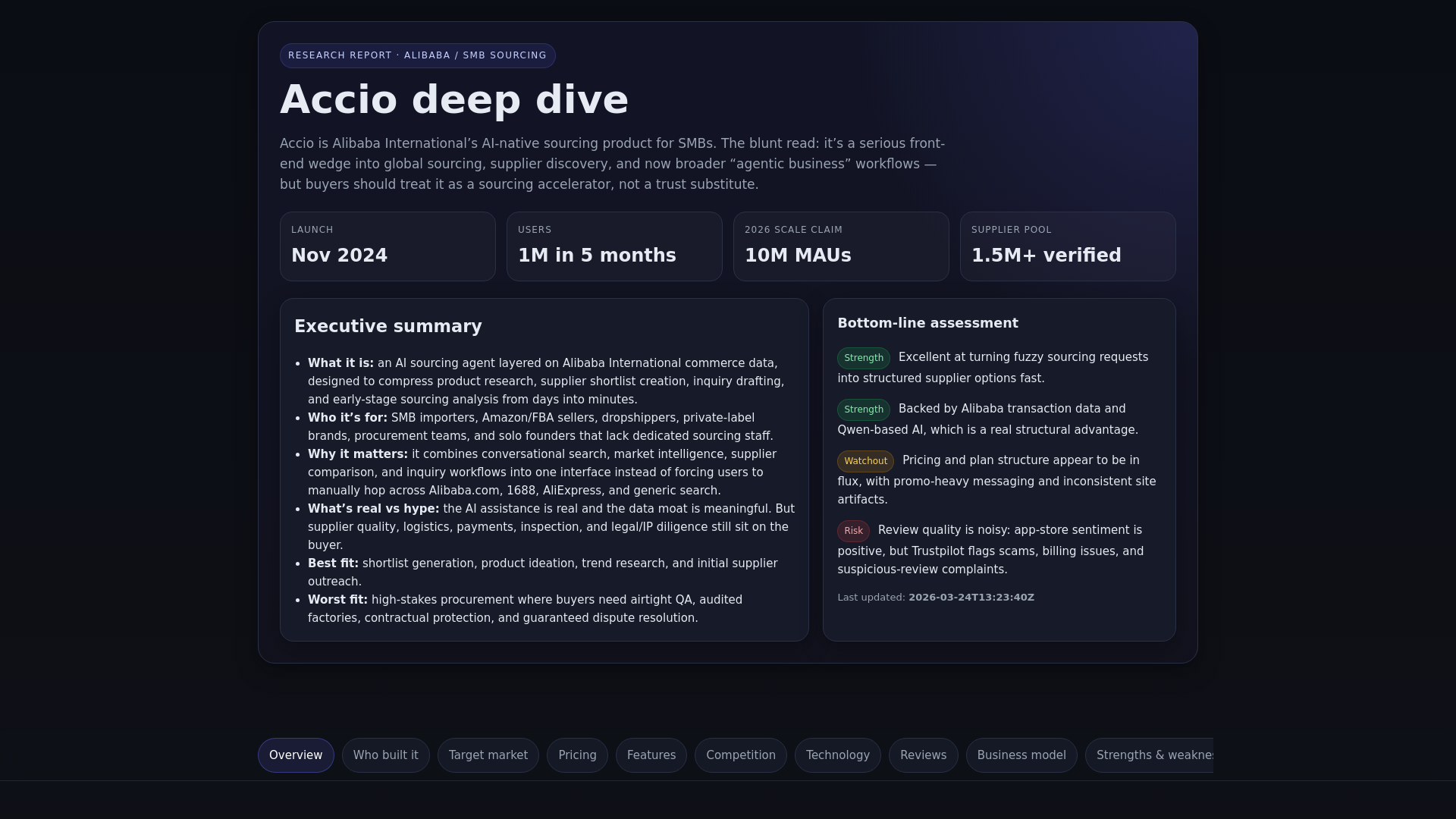Click the Strength tag beside Alibaba transaction data
Screen dimensions: 1456x819
click(864, 409)
